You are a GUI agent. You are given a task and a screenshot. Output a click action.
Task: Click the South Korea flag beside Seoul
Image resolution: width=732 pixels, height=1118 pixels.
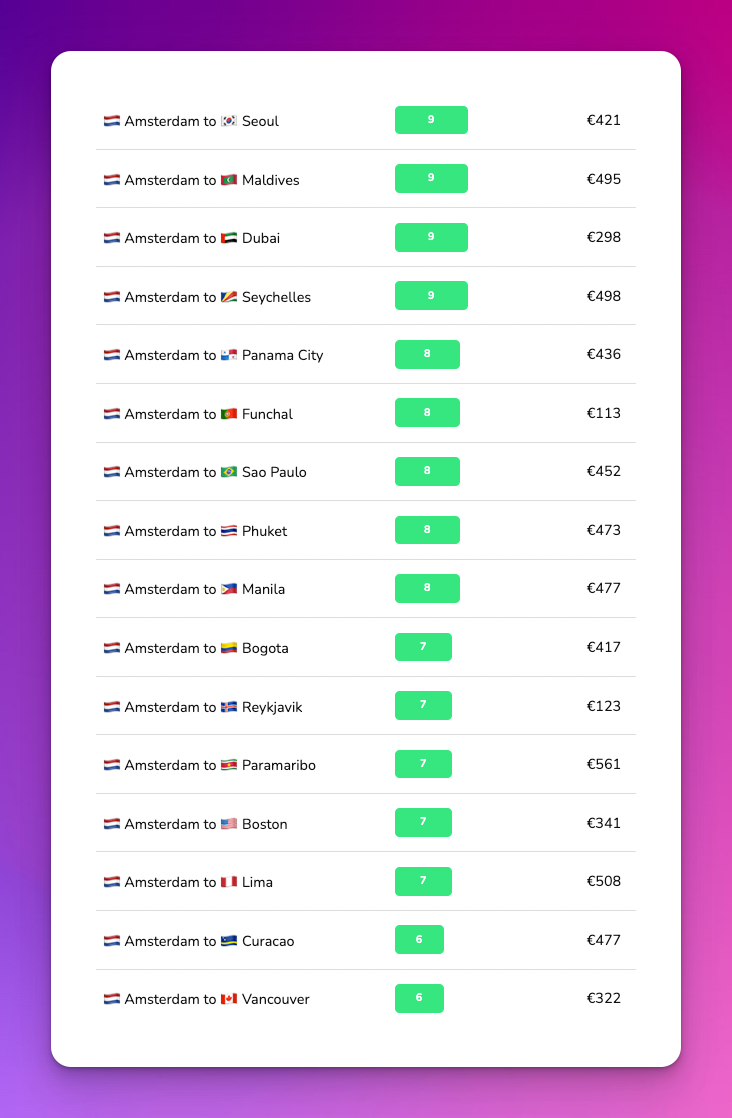[x=229, y=121]
